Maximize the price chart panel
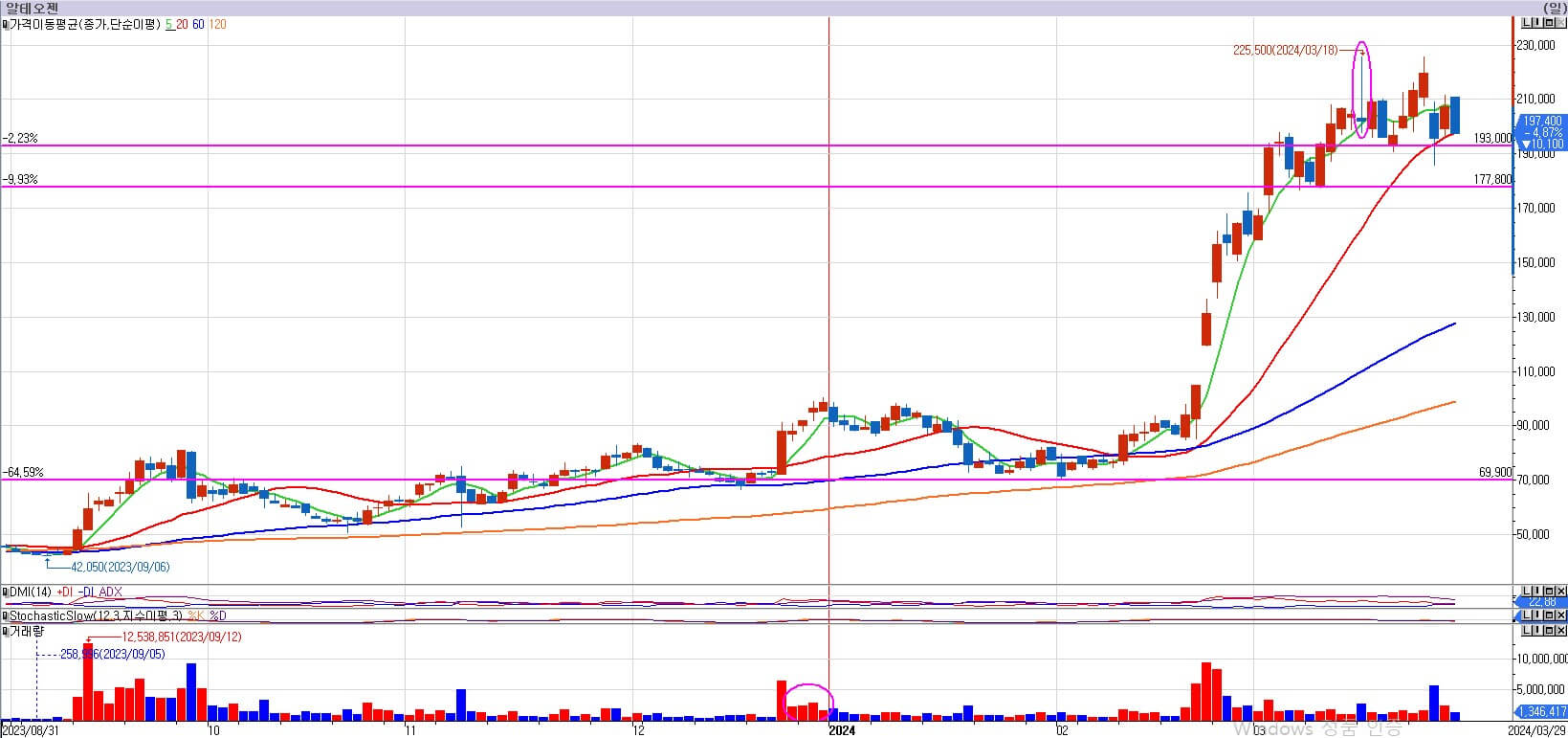This screenshot has height=738, width=1568. [1550, 22]
